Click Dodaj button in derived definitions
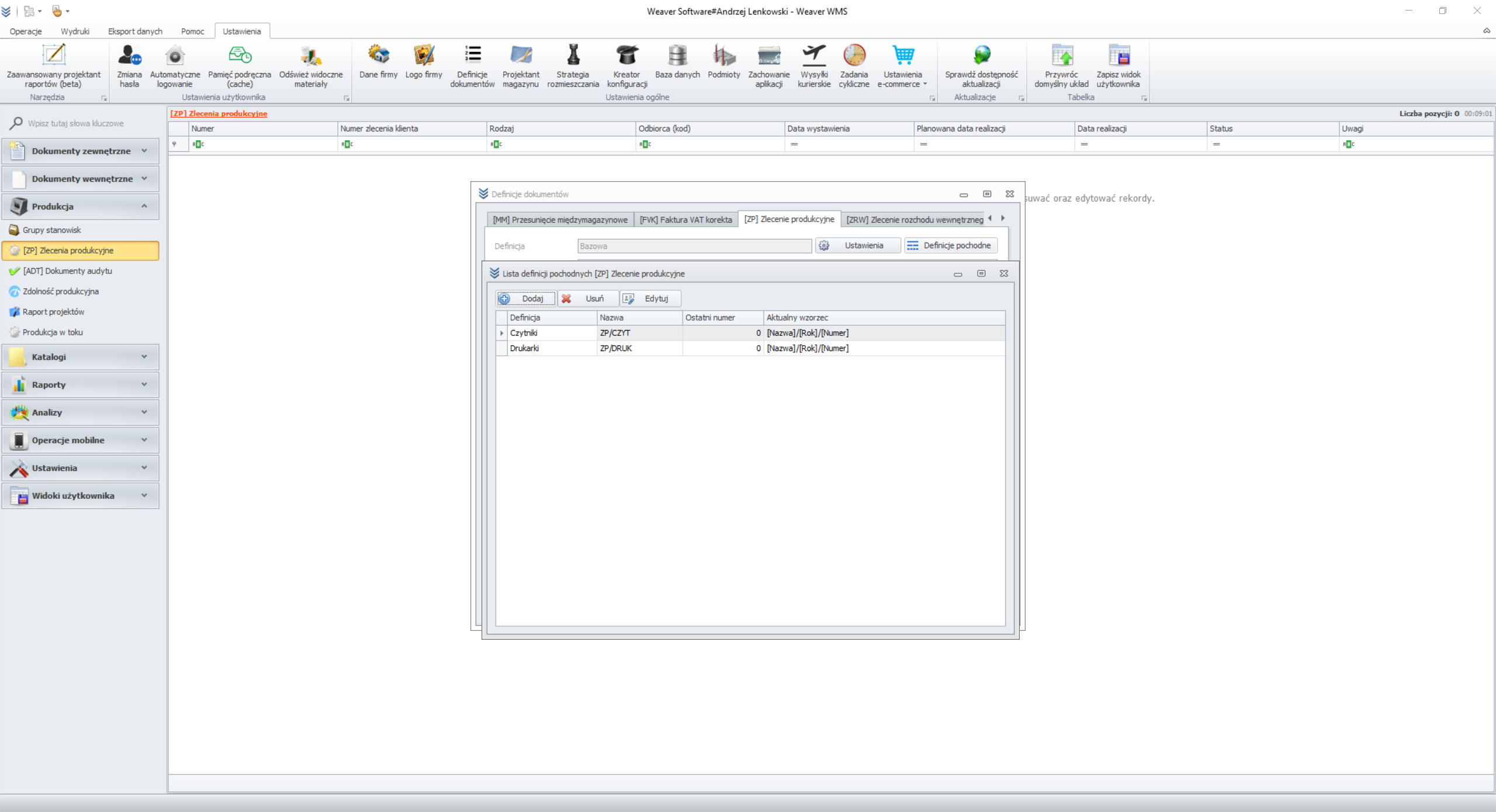Screen dimensions: 1496x812 tap(525, 299)
